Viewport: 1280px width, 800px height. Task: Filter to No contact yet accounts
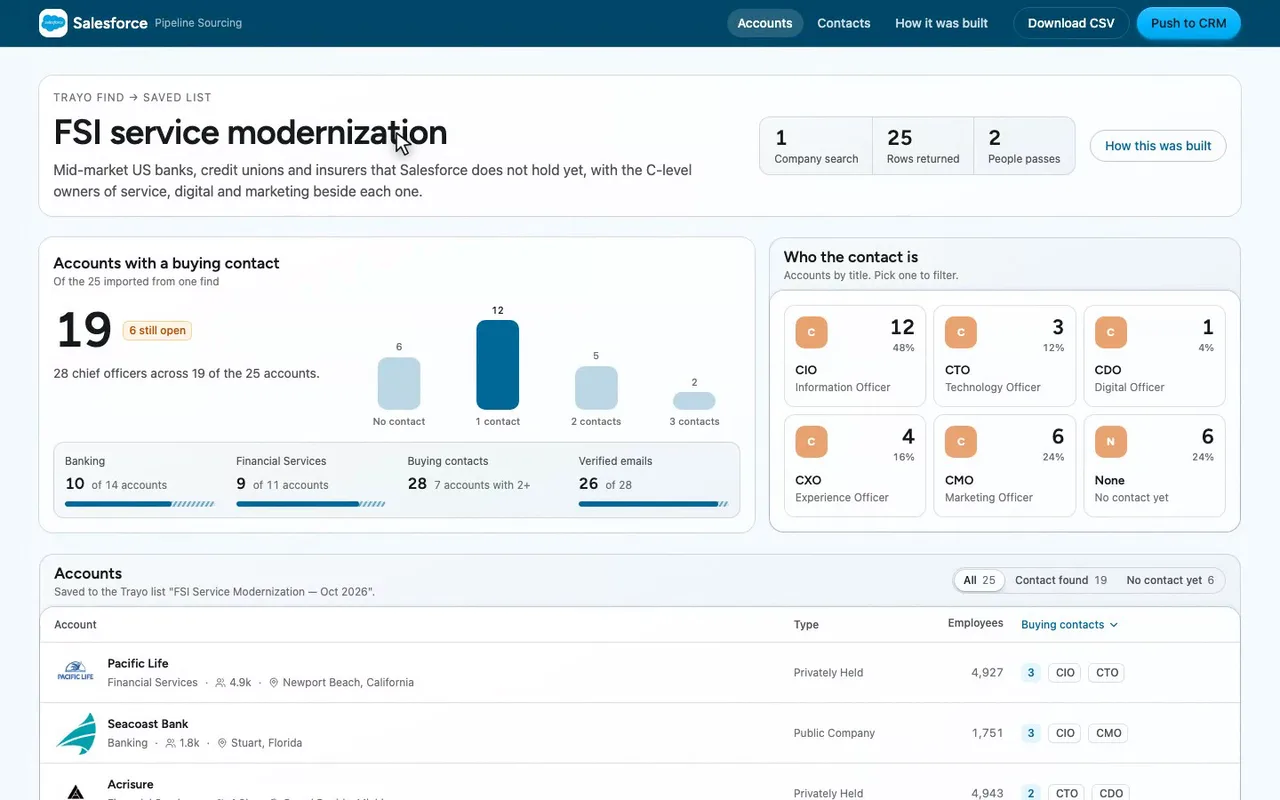pos(1170,580)
